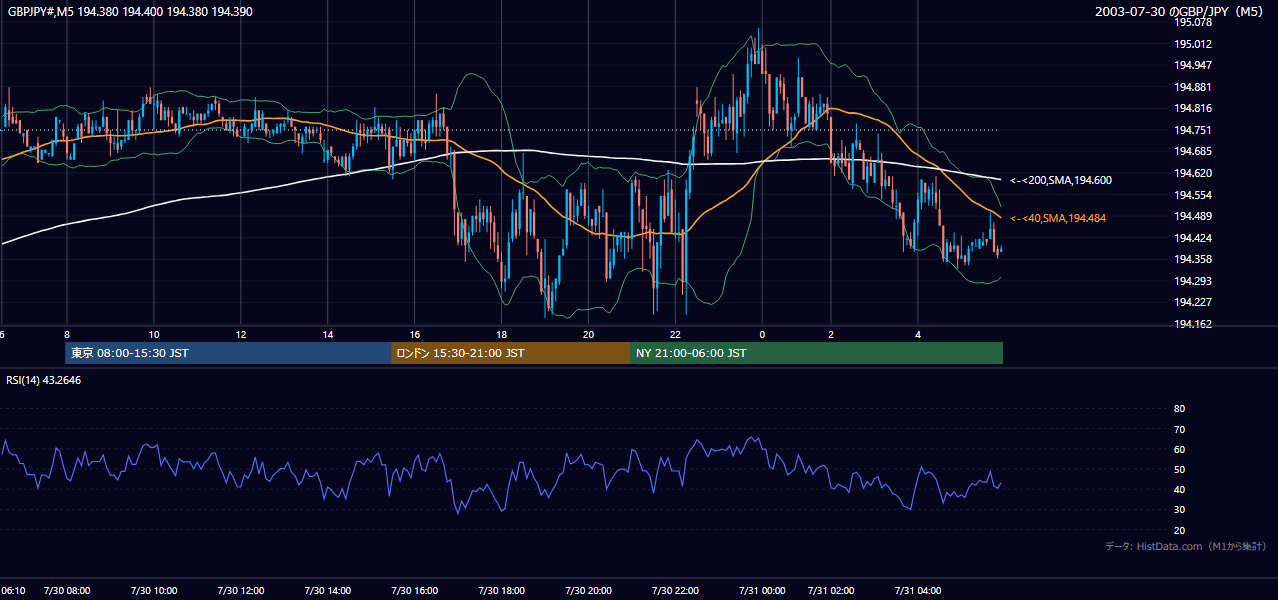1278x600 pixels.
Task: Click the bottom time label 7/30 20:00
Action: 589,591
